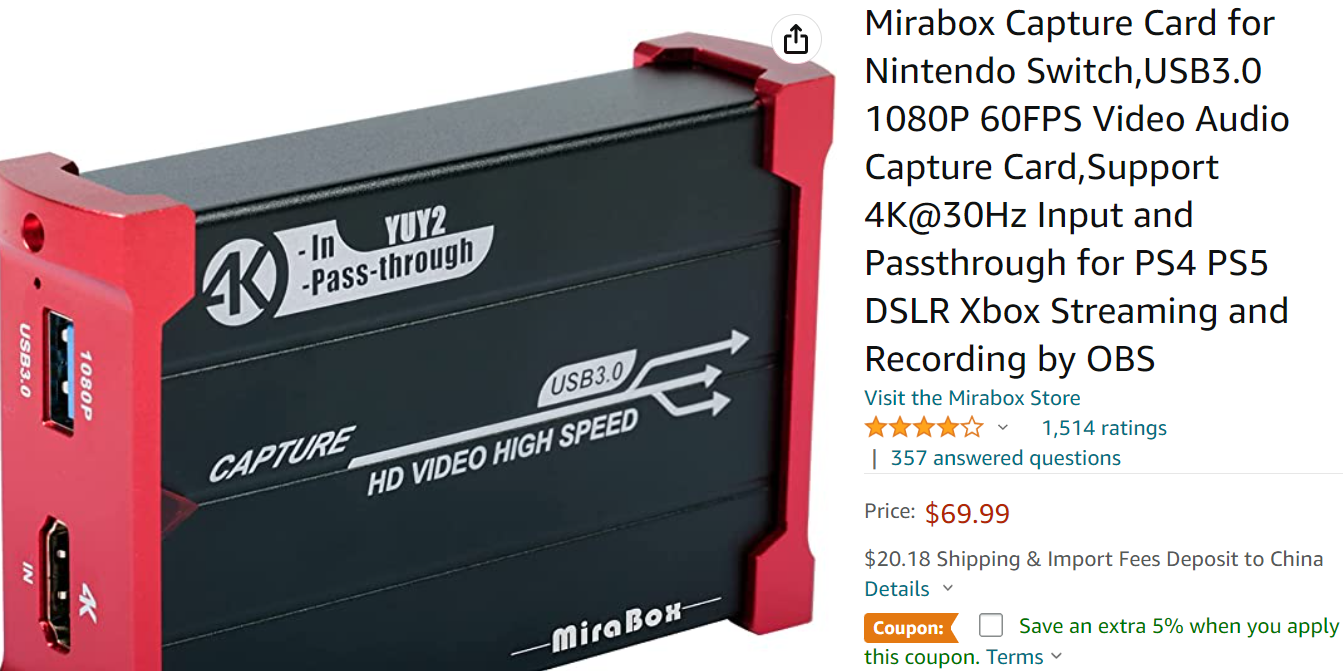Click the share icon above the product image

click(x=795, y=40)
